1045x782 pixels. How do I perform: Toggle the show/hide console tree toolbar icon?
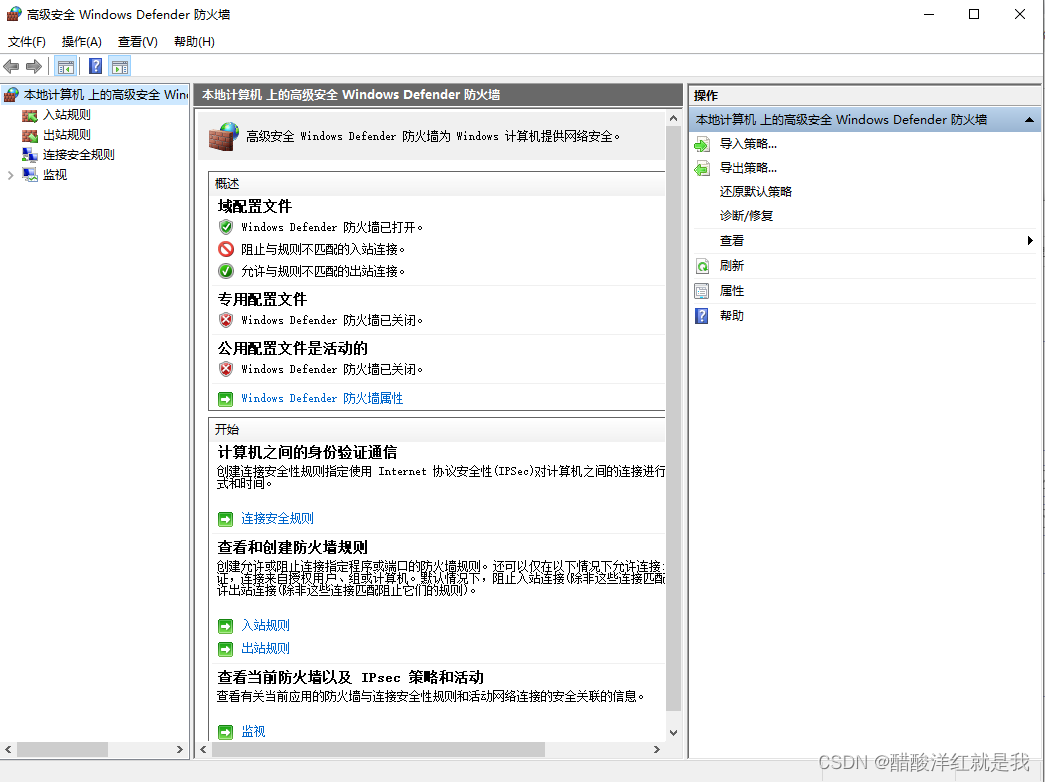click(x=65, y=66)
